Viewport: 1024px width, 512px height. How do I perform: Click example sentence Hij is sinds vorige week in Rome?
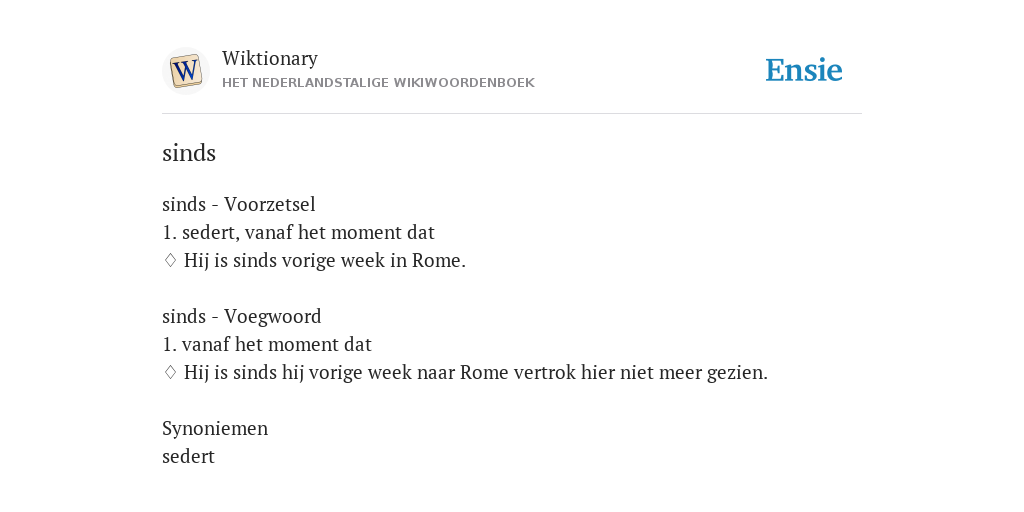[325, 261]
